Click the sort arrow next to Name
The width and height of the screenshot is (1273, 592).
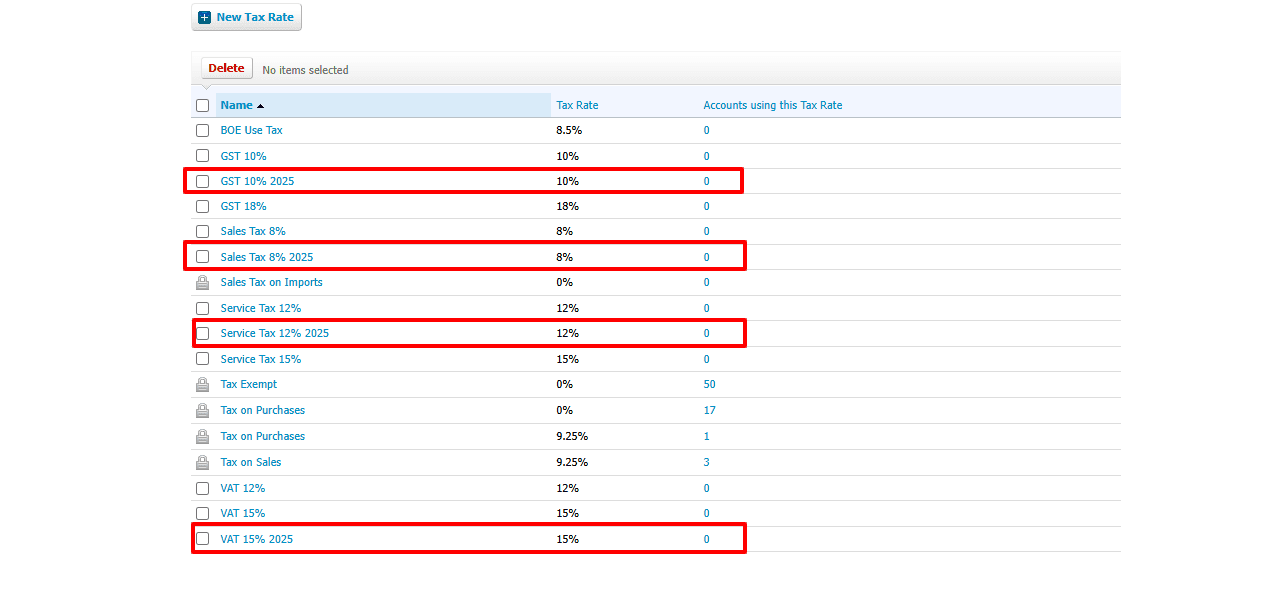coord(260,106)
